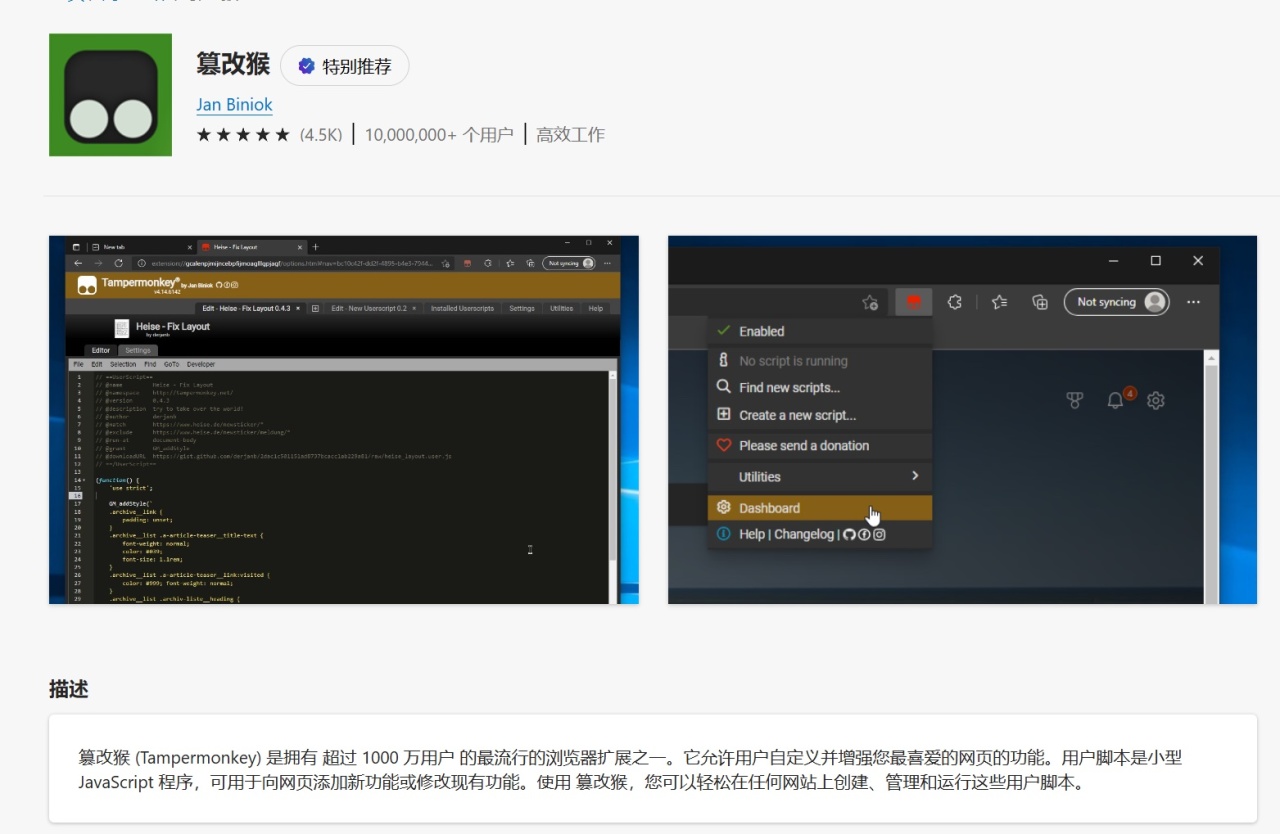Open the popup menu screenshot thumbnail
The width and height of the screenshot is (1280, 834).
click(x=962, y=420)
